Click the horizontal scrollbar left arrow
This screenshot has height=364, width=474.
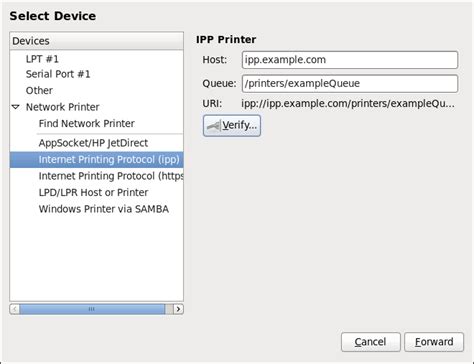tap(15, 309)
